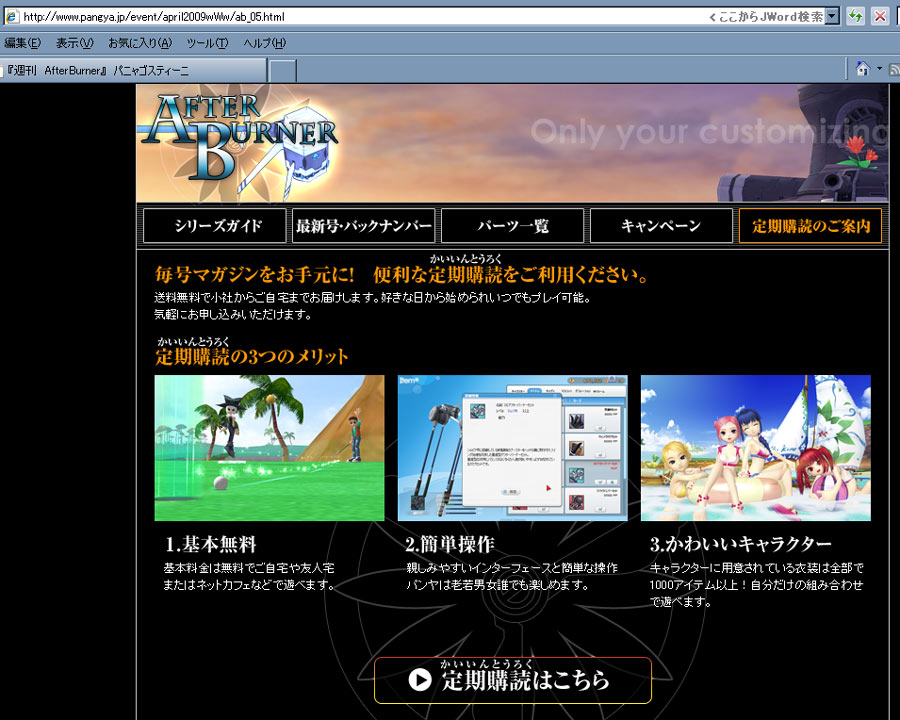
Task: Open a new blank browser tab
Action: point(283,71)
